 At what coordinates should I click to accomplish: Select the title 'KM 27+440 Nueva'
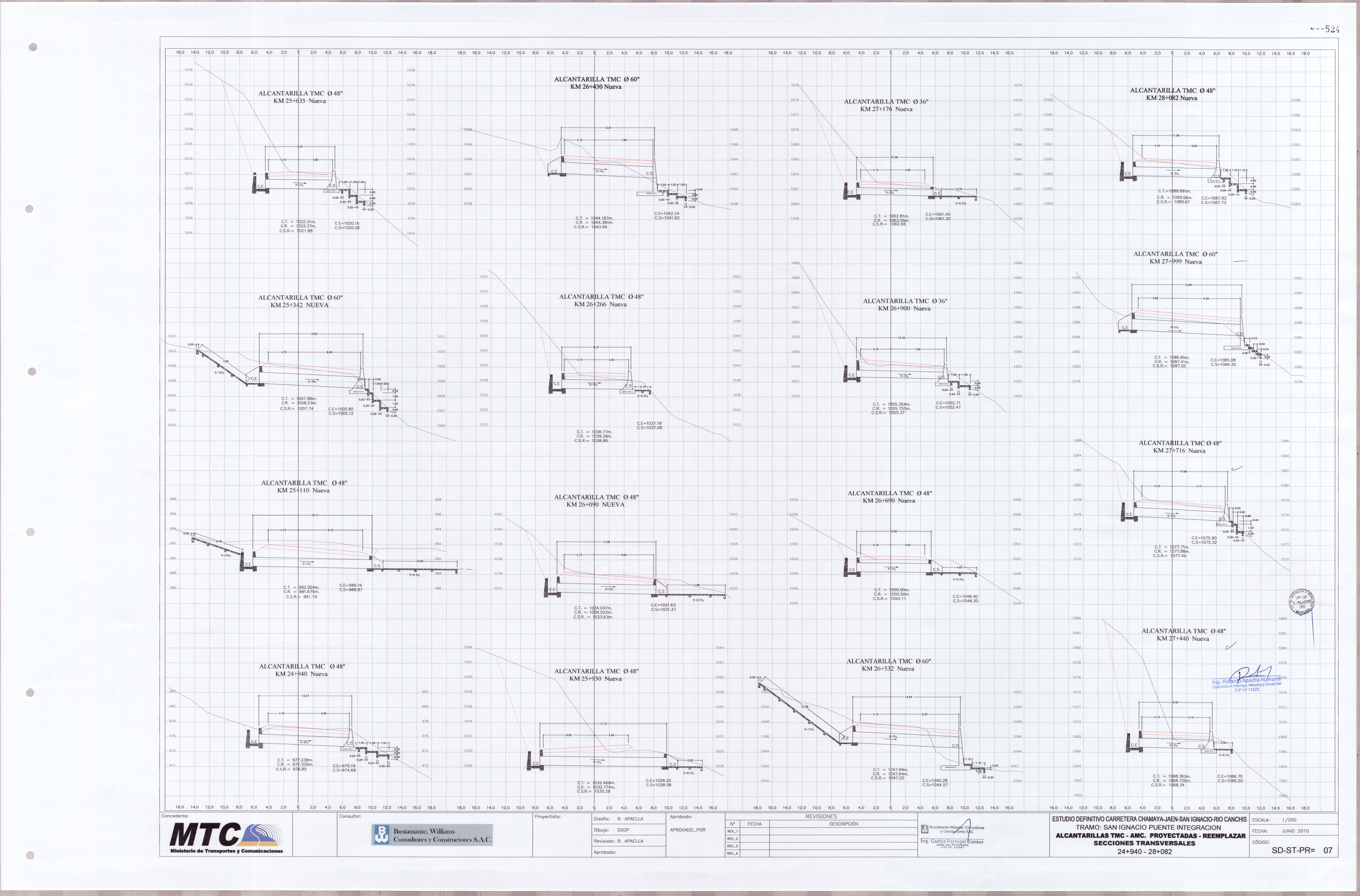[1183, 639]
